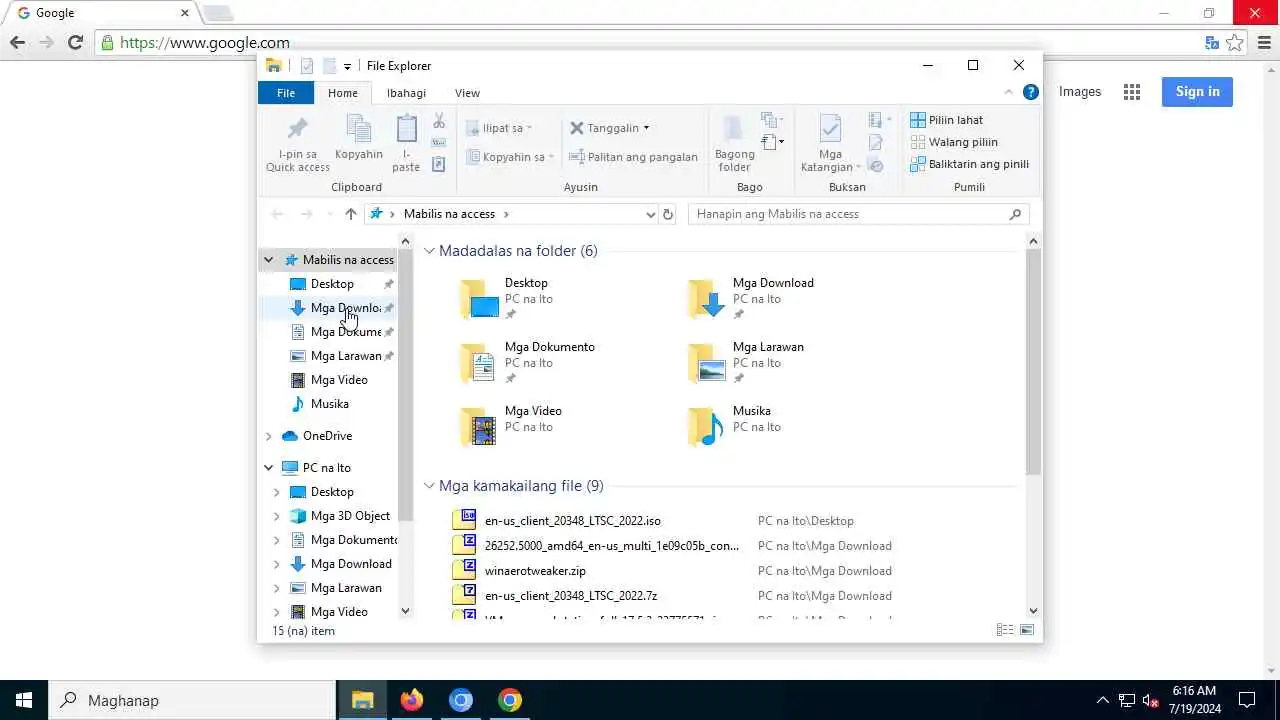The image size is (1280, 720).
Task: Click the main pane vertical scrollbar
Action: (x=1033, y=362)
